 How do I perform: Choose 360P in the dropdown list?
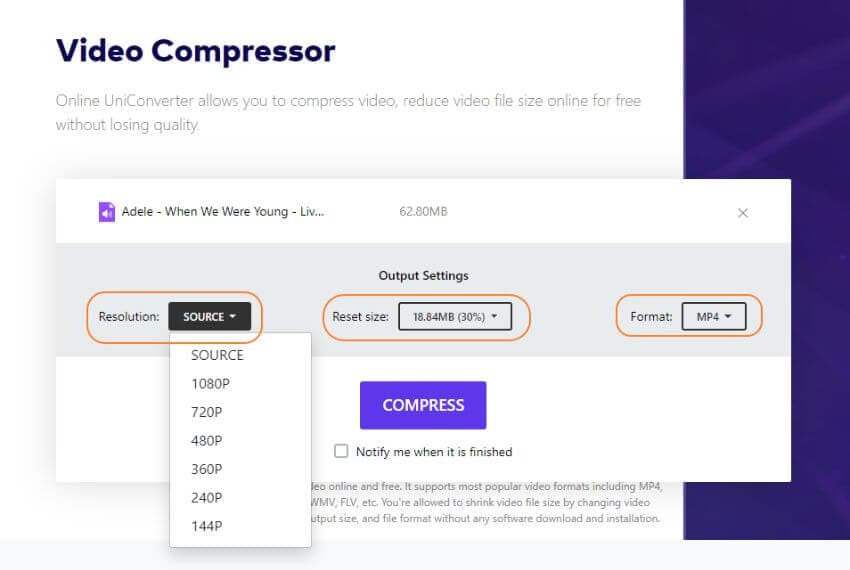(206, 469)
